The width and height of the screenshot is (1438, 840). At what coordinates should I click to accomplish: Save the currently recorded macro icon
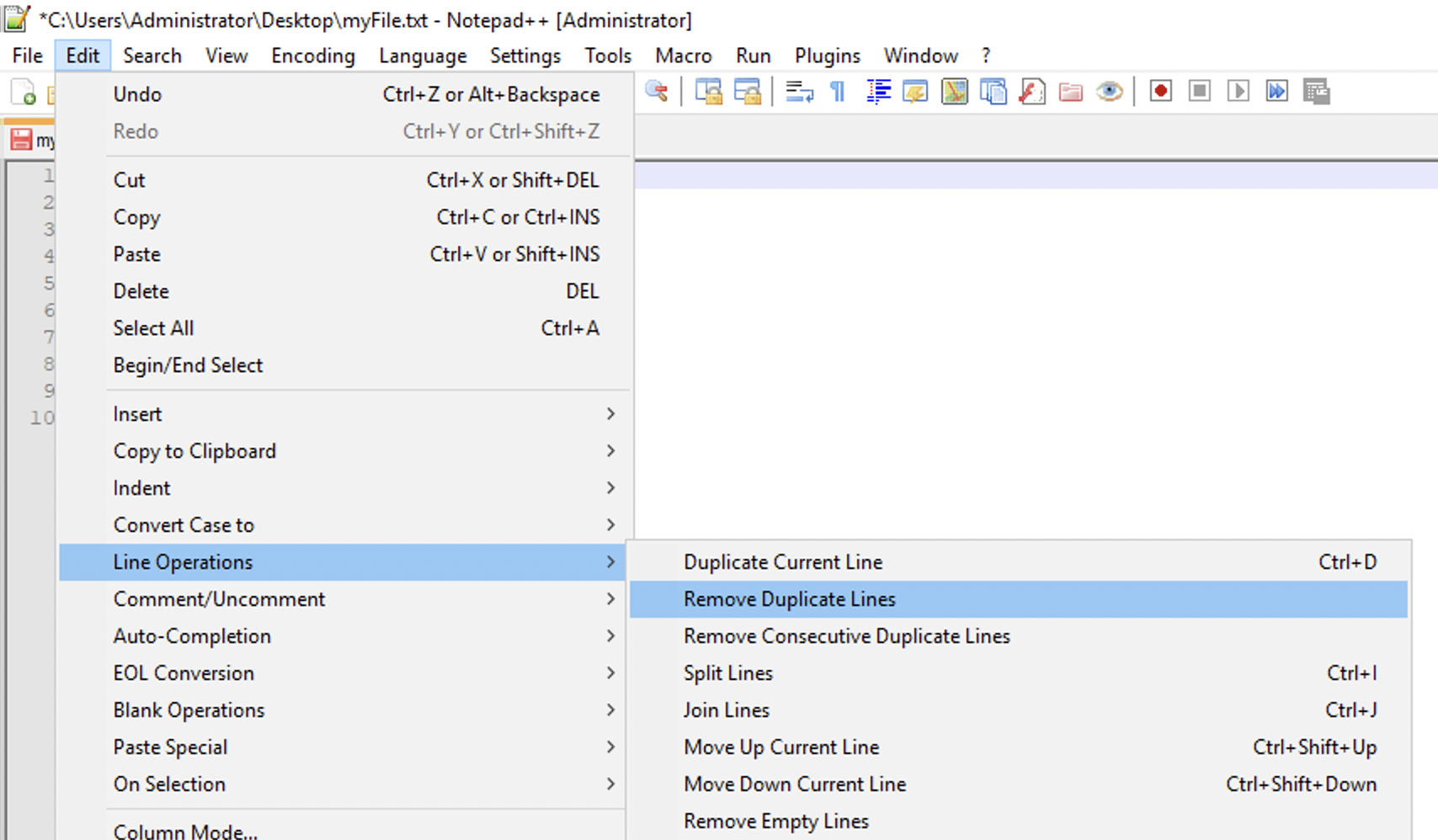[x=1318, y=91]
